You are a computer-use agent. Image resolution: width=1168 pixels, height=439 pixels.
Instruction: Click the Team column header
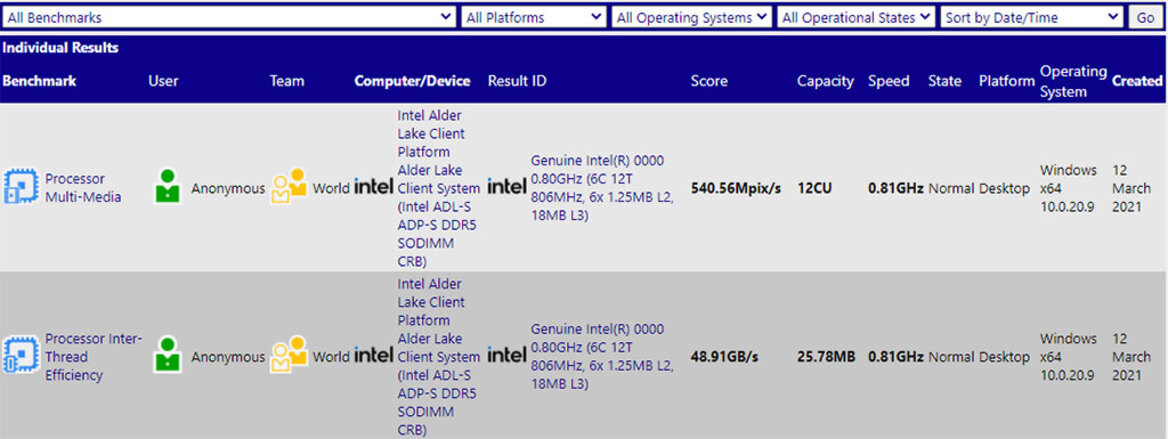pyautogui.click(x=287, y=81)
